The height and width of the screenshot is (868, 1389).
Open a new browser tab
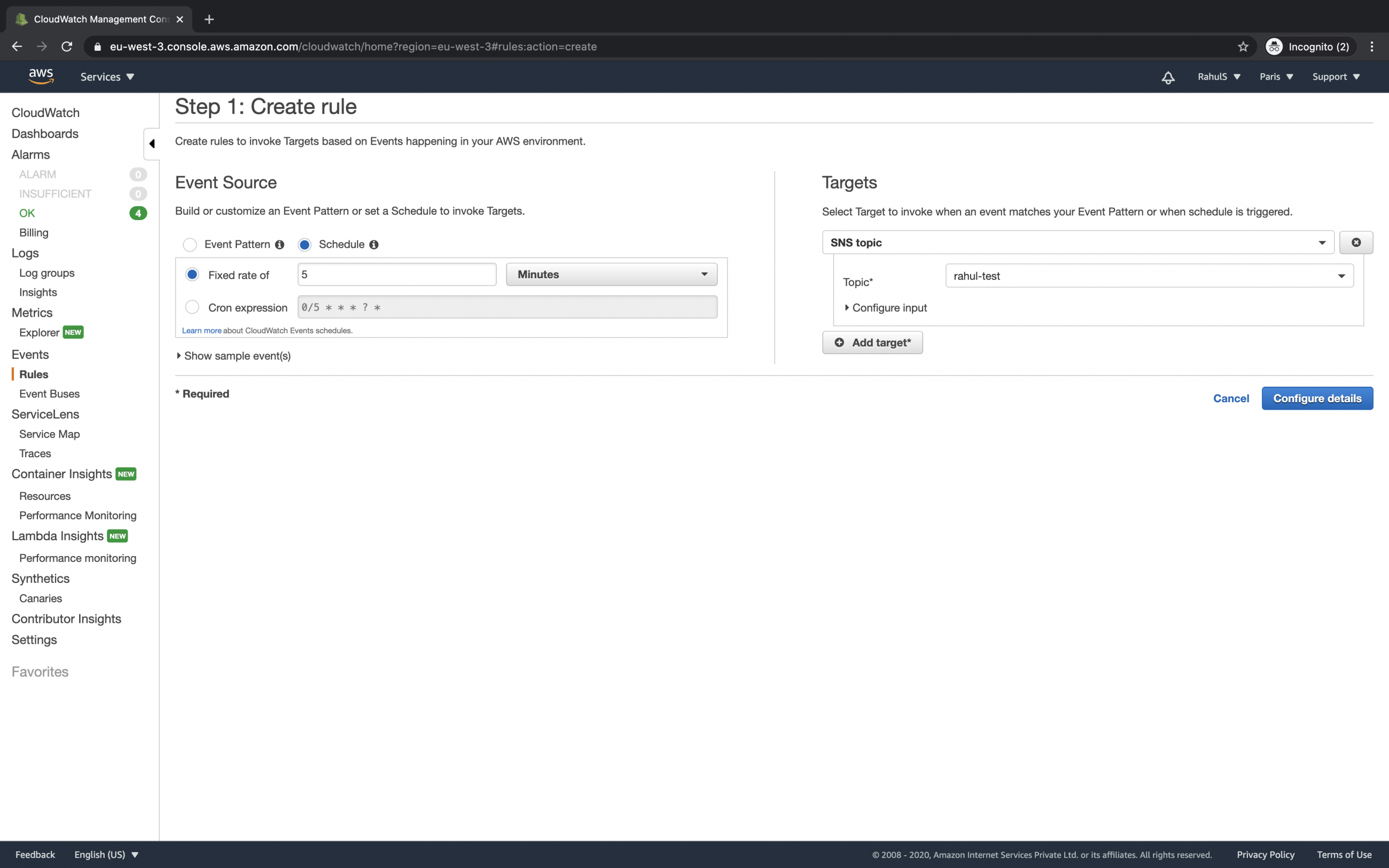(x=209, y=20)
